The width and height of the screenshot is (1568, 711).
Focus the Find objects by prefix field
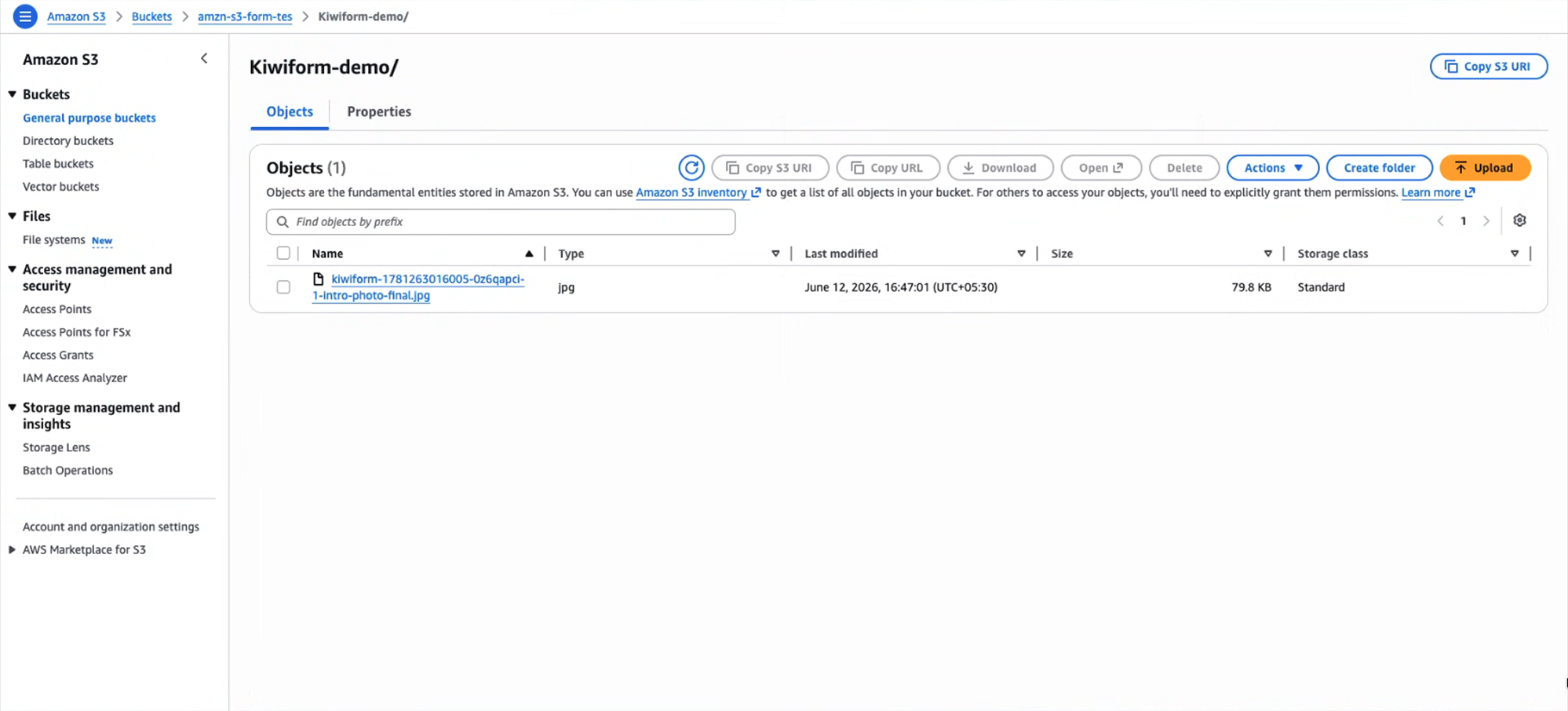pos(501,222)
